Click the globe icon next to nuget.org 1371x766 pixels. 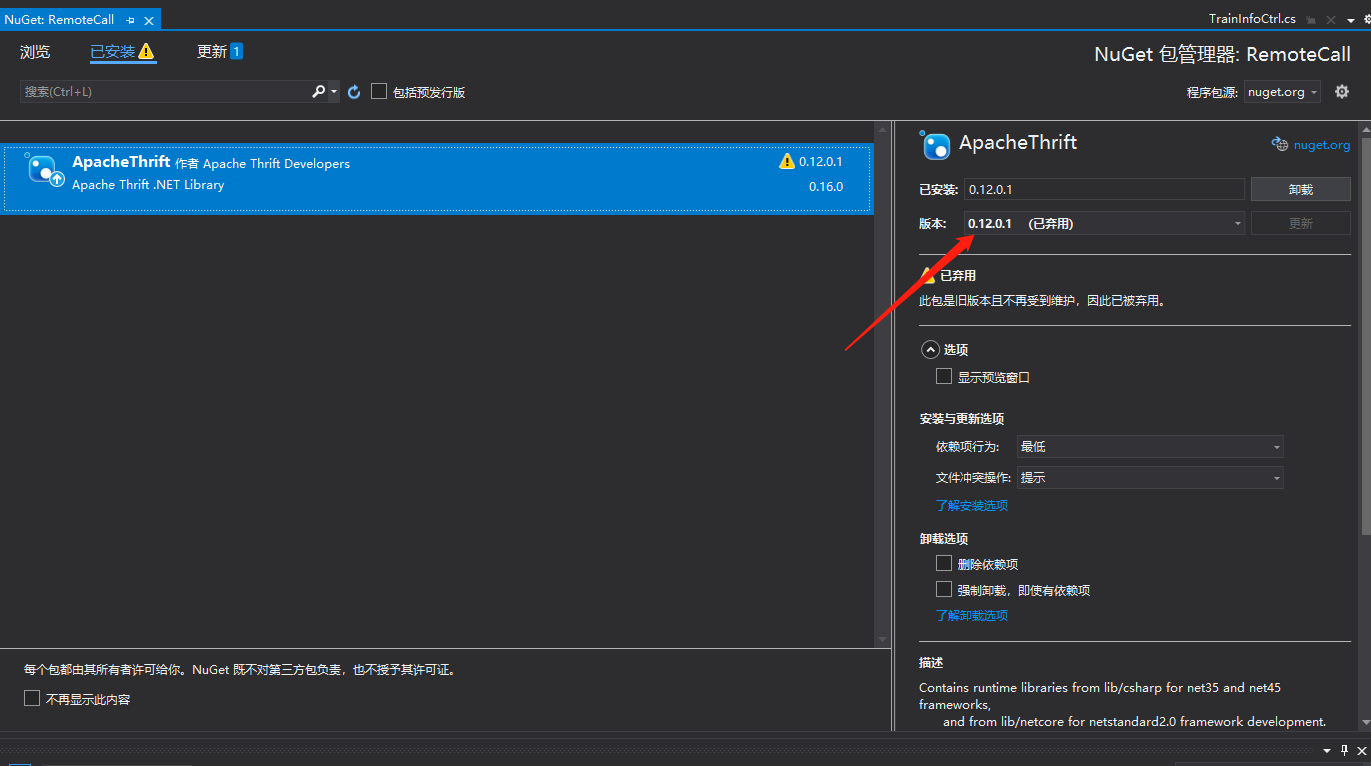point(1279,144)
